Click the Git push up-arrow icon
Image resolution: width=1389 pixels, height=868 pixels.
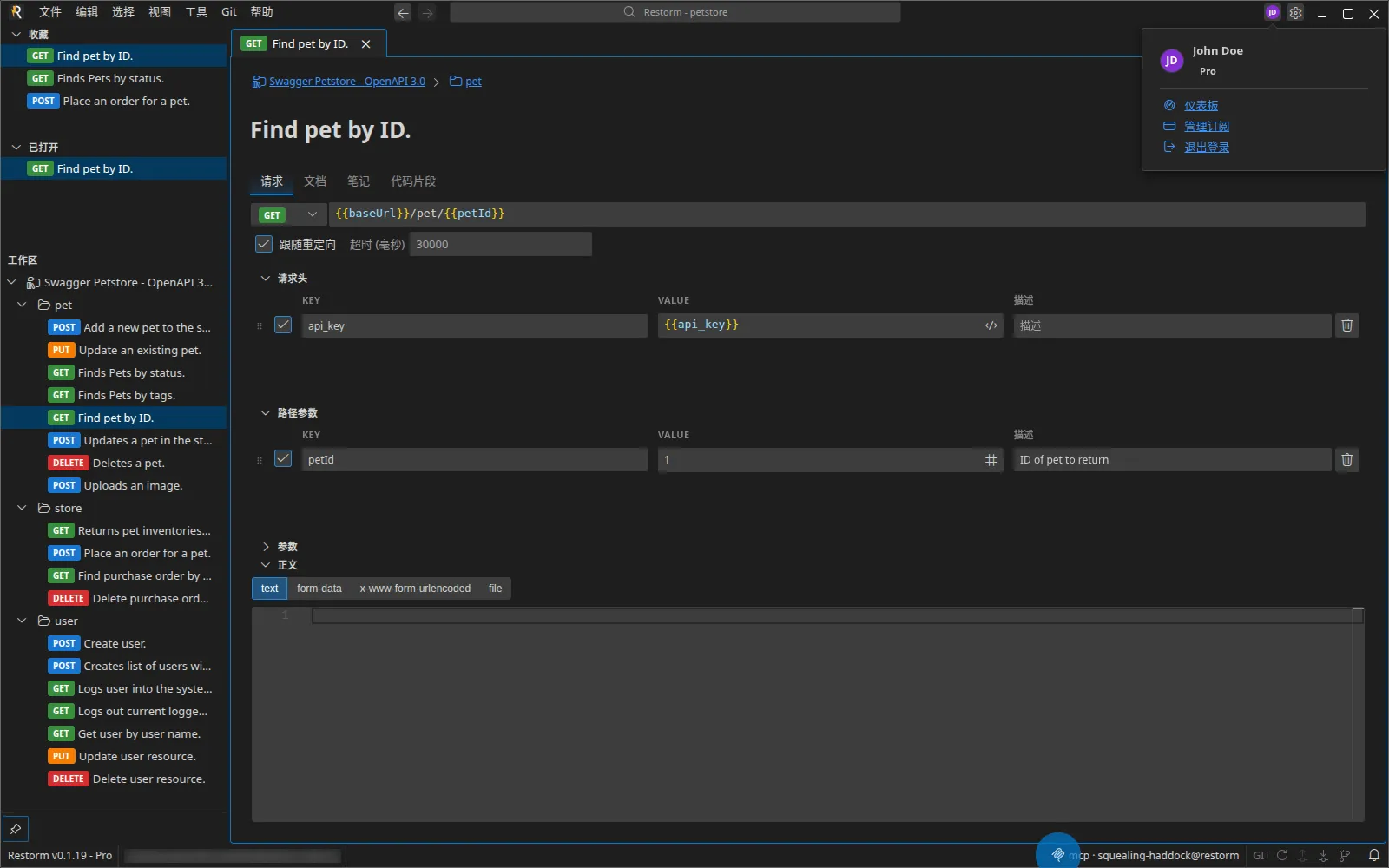click(x=1302, y=855)
